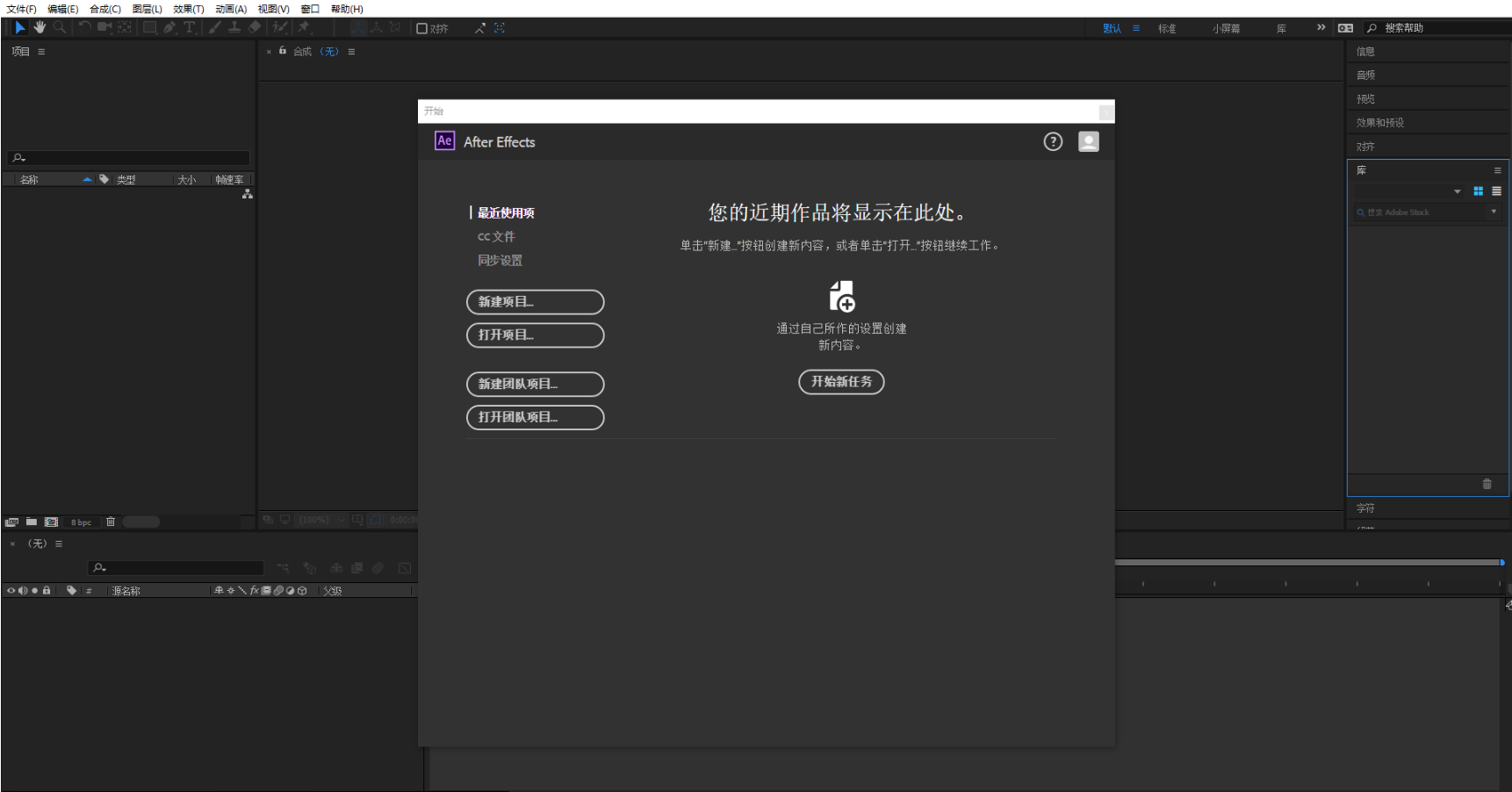Expand the workspace overflow chevrons

click(1321, 28)
